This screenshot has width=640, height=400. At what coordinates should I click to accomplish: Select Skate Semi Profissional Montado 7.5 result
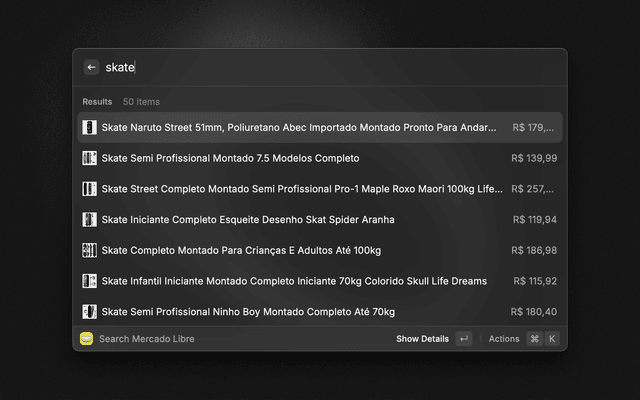320,158
